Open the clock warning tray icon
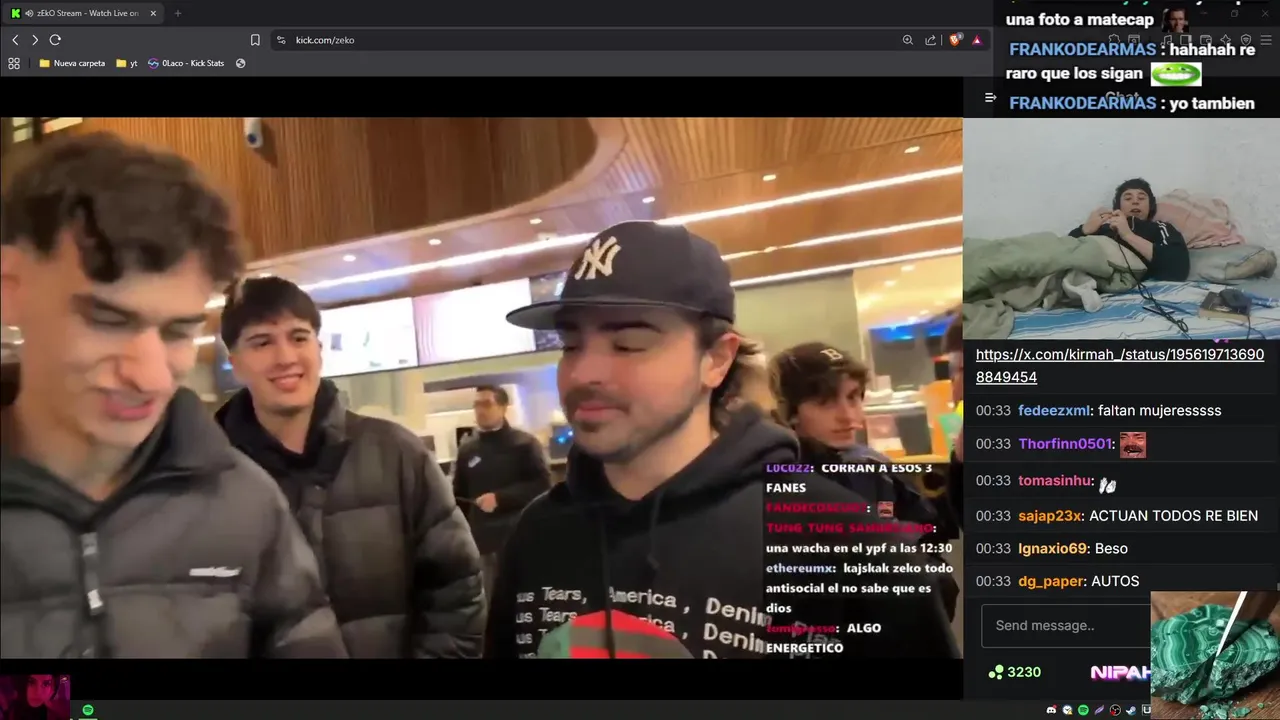Screen dimensions: 1280x720 [x=1067, y=710]
